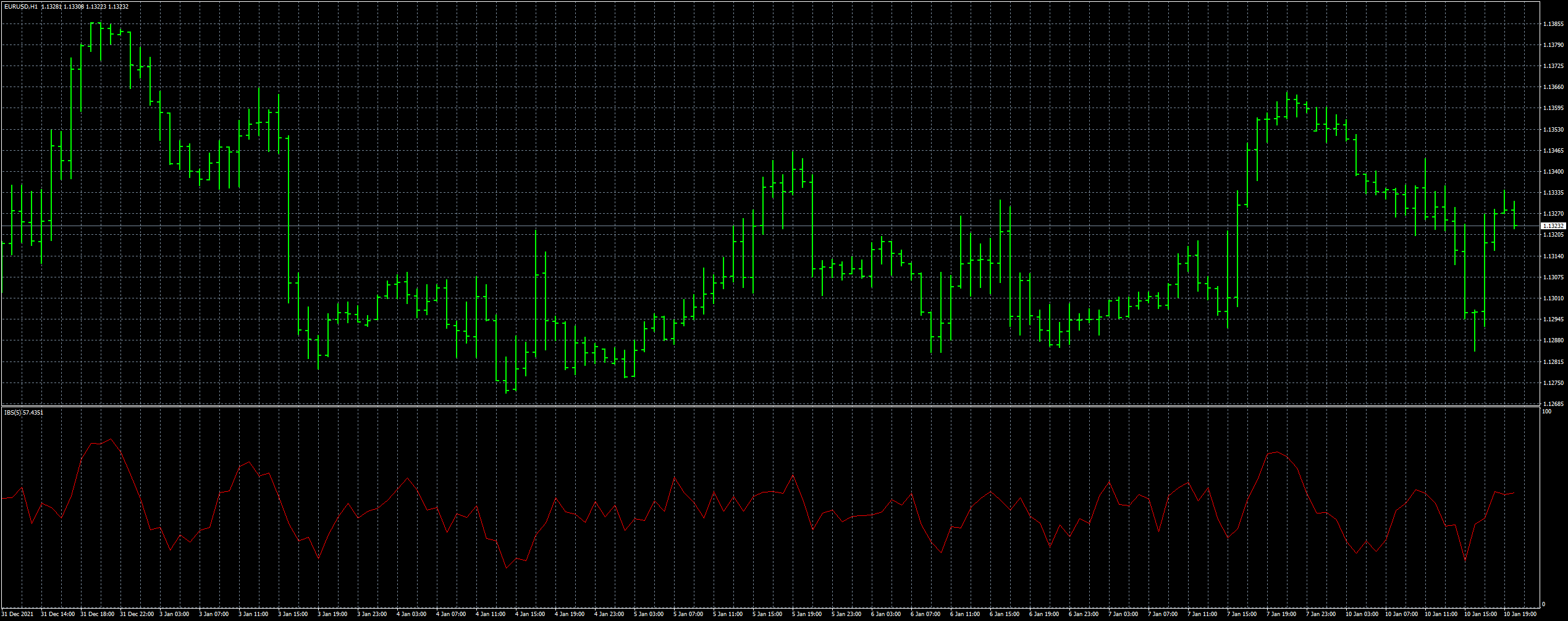The image size is (1568, 621).
Task: Click the 3 Jan 19:00 time label
Action: pos(332,614)
